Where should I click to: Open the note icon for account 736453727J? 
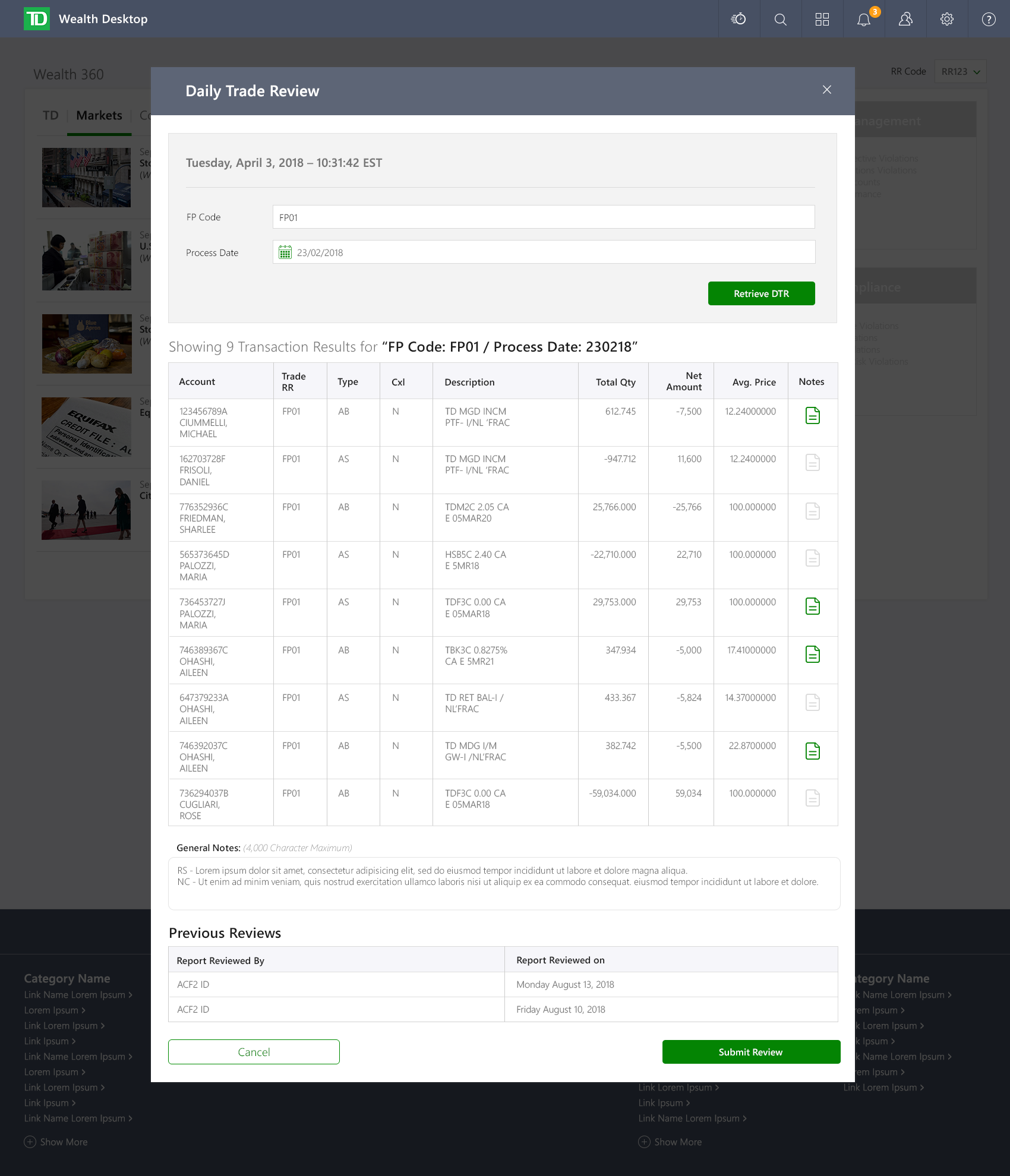(813, 606)
